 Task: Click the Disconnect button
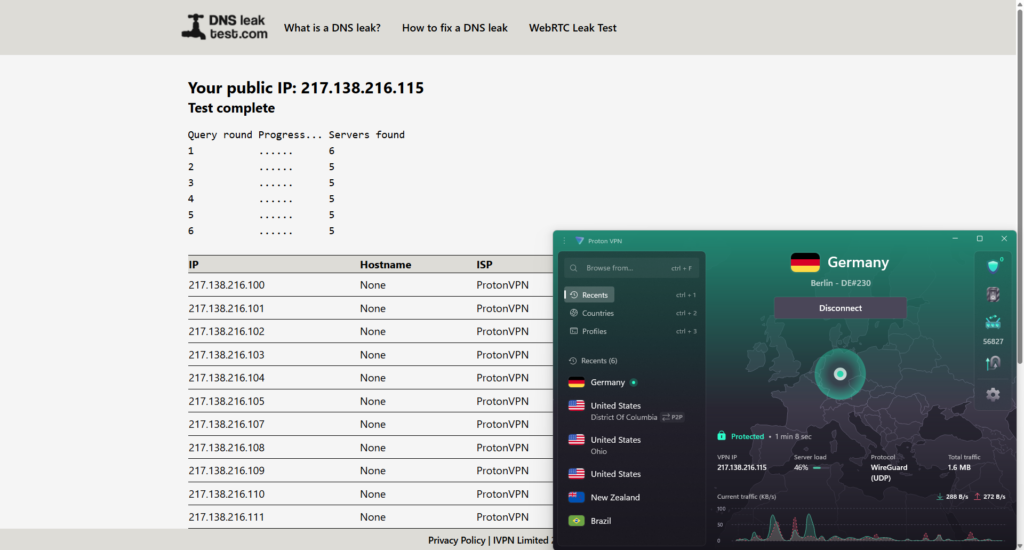(840, 308)
